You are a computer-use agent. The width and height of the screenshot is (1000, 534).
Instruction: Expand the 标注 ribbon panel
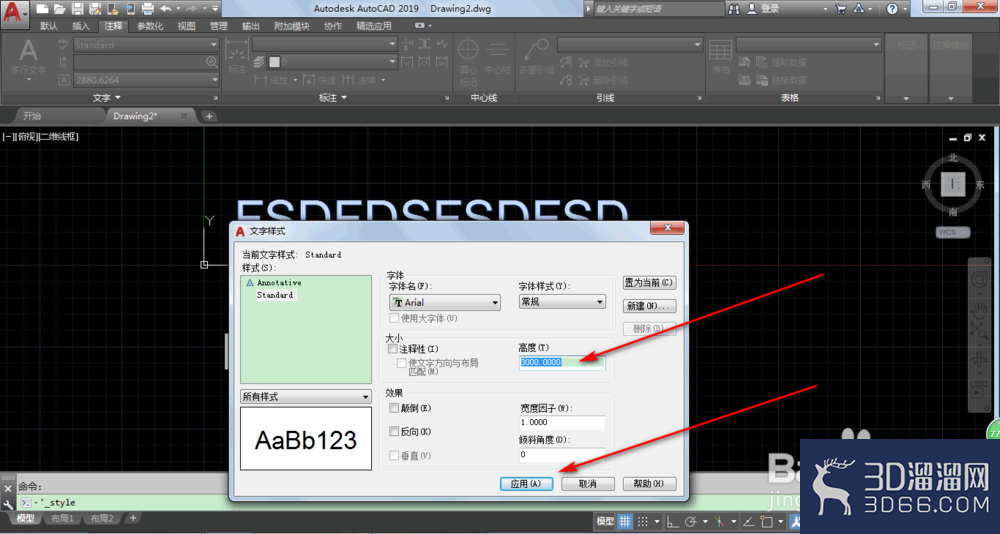[x=333, y=98]
